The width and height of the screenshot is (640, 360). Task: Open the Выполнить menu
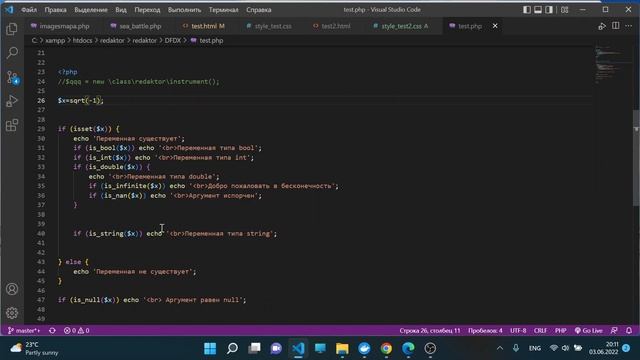click(x=184, y=10)
